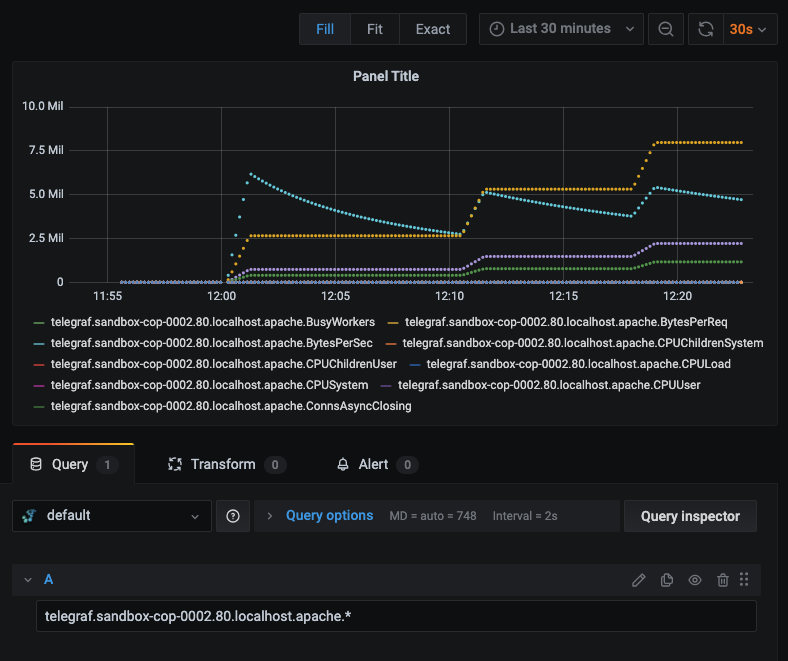Image resolution: width=788 pixels, height=661 pixels.
Task: Switch to the Transform tab
Action: (227, 464)
